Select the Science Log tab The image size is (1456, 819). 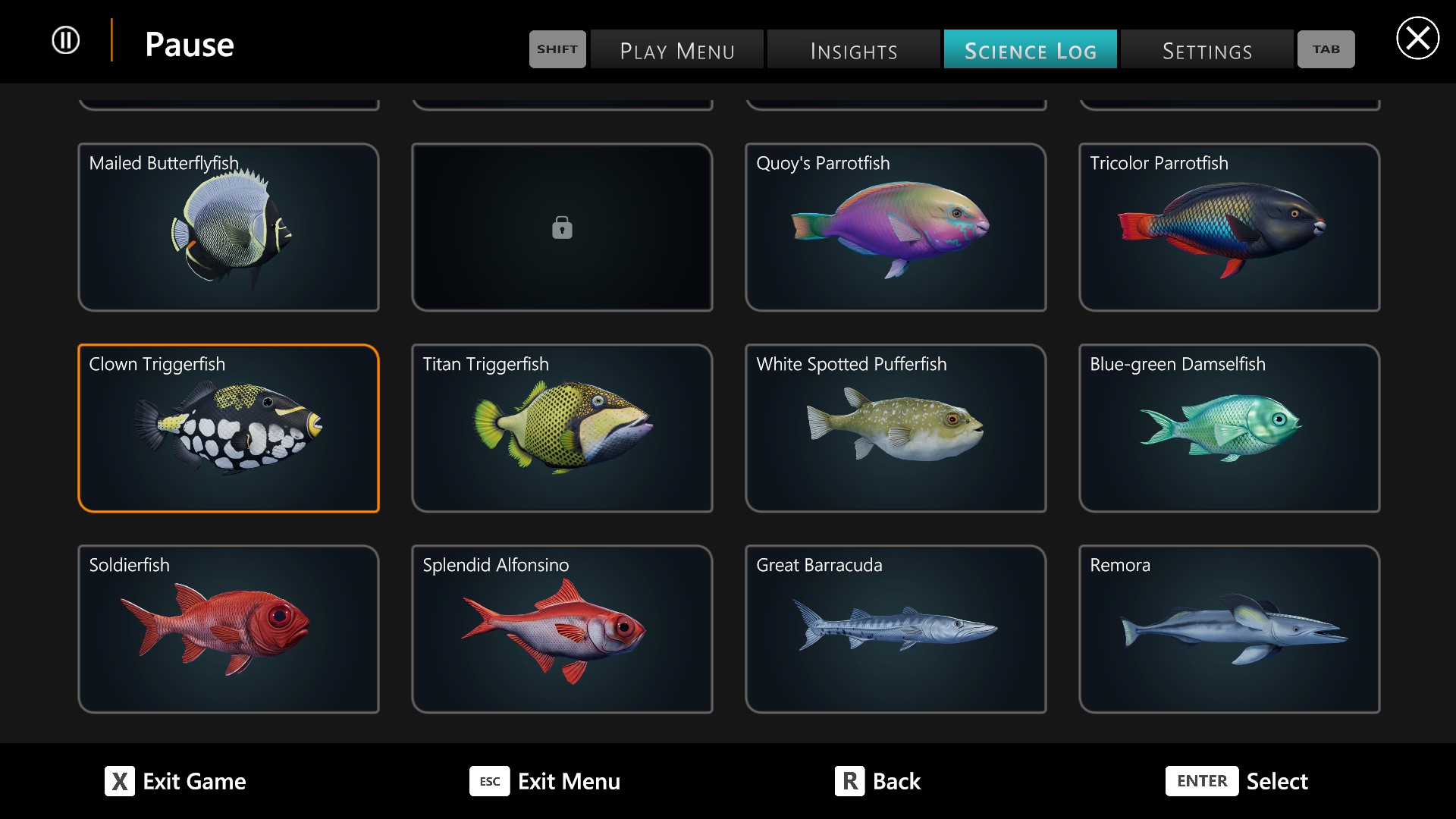[x=1031, y=49]
